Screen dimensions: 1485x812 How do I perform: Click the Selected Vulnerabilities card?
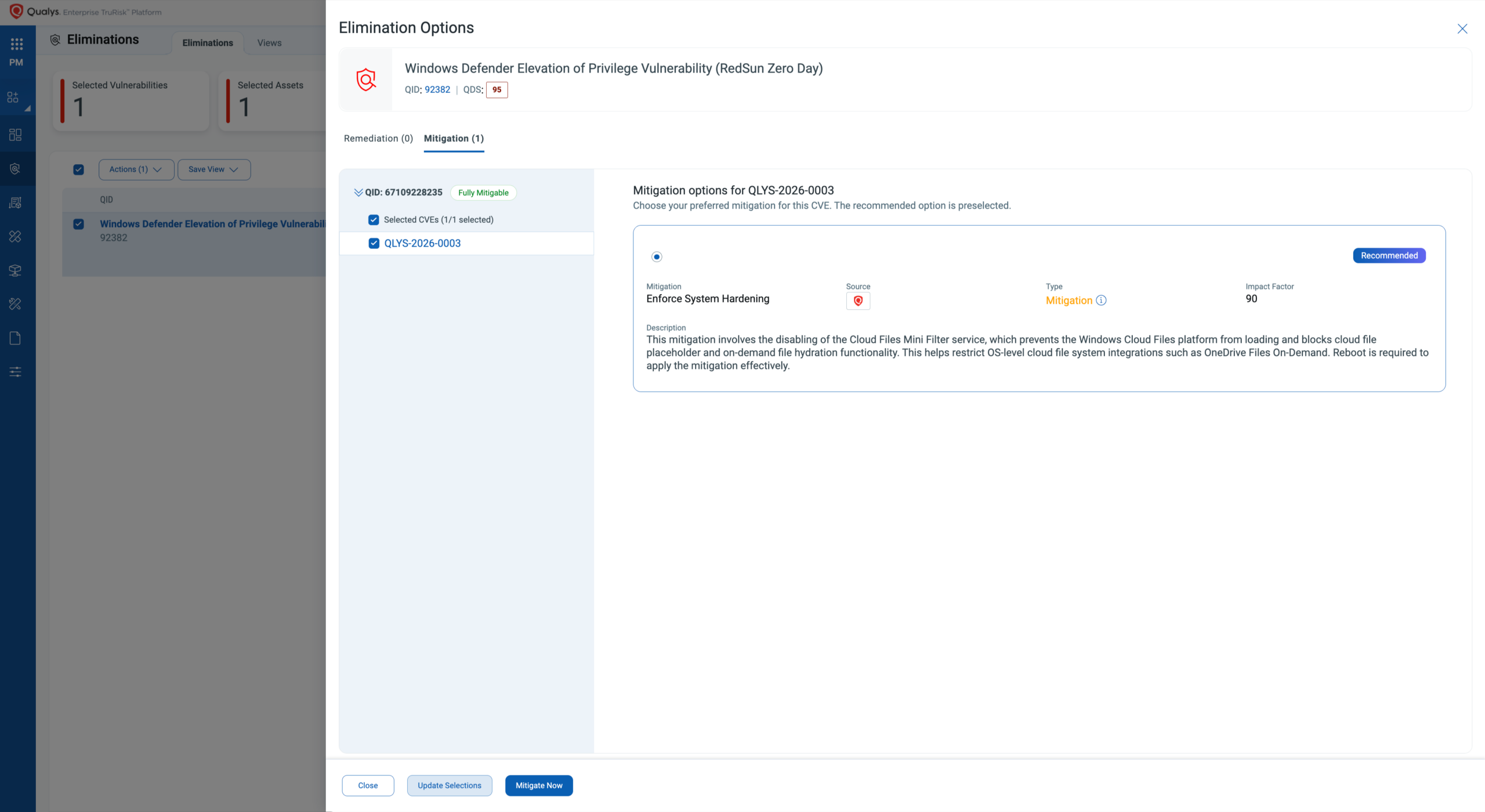131,101
